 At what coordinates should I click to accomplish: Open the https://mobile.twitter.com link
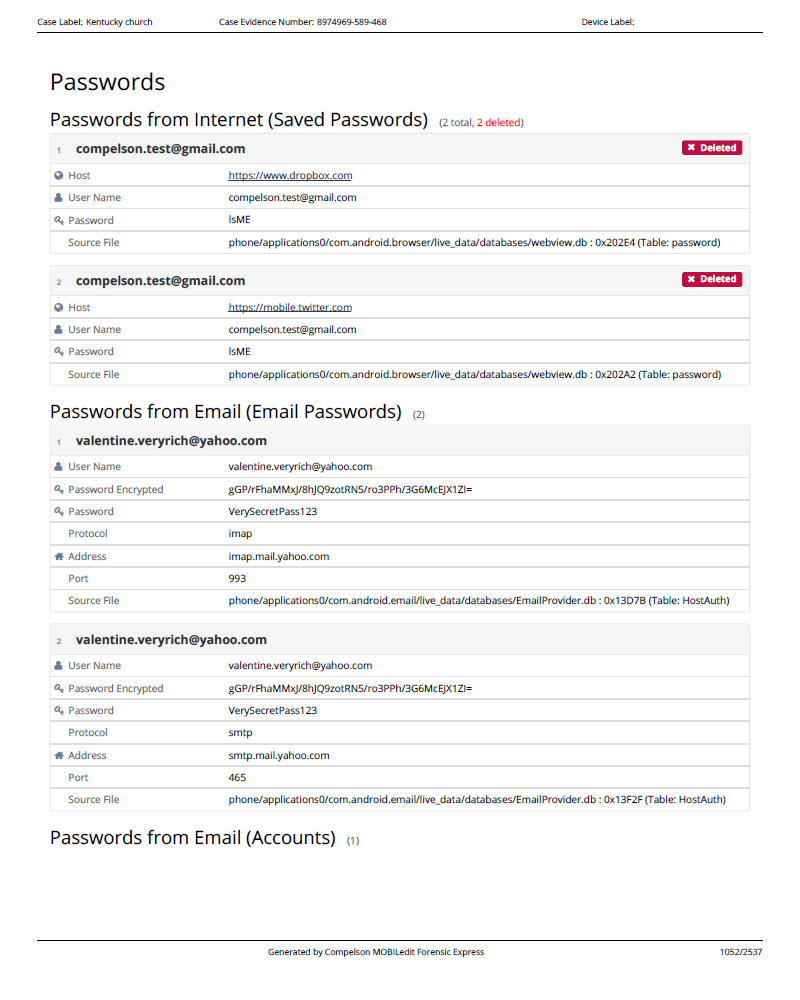[290, 307]
